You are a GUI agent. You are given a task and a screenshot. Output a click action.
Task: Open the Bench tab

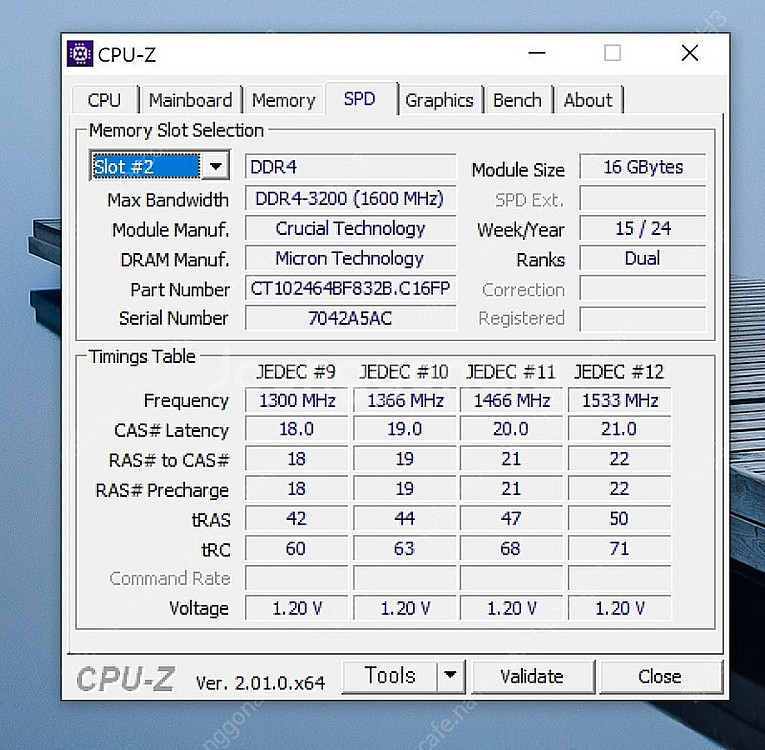[x=517, y=100]
